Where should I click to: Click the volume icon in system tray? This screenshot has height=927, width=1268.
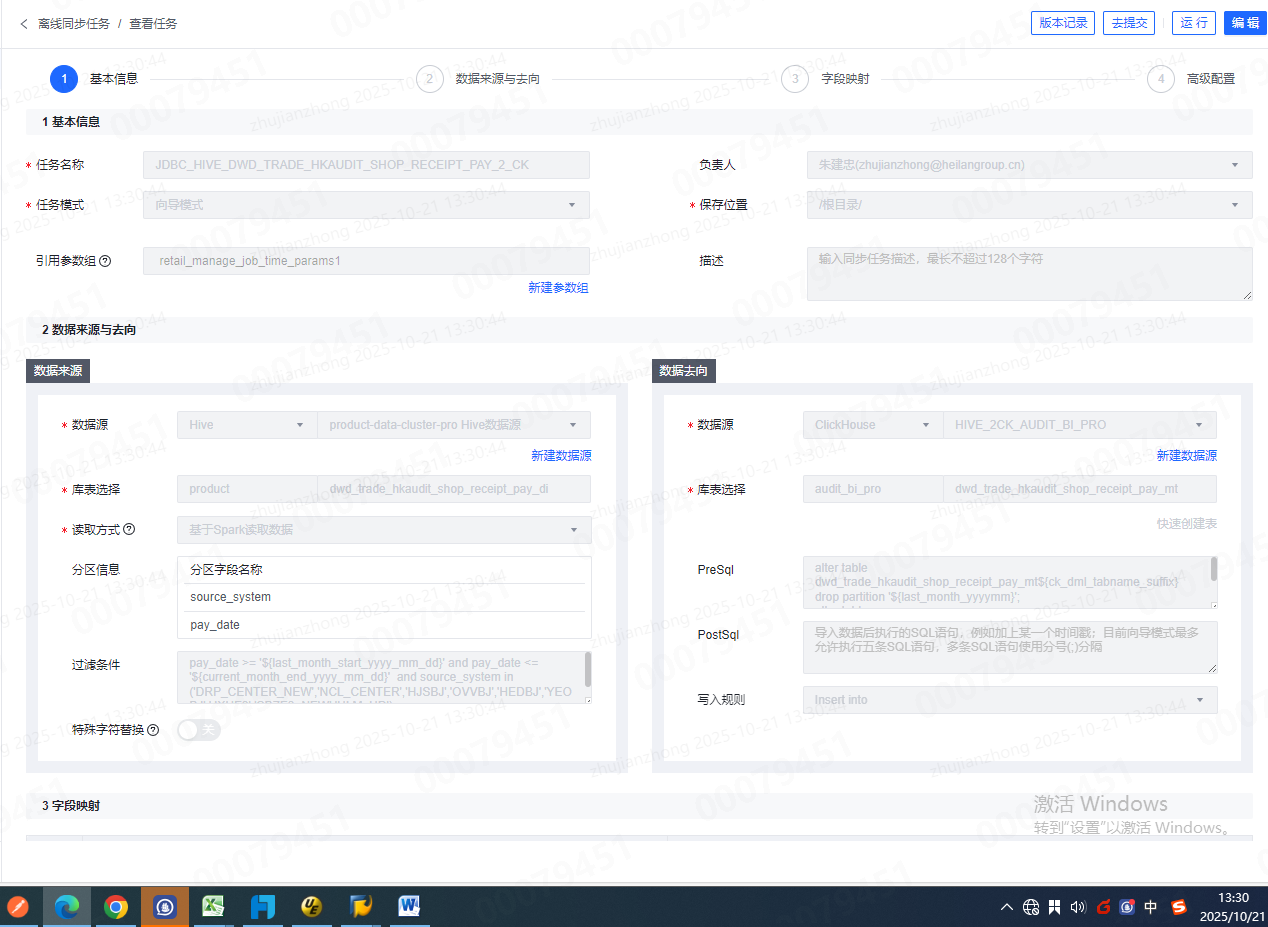point(1078,908)
